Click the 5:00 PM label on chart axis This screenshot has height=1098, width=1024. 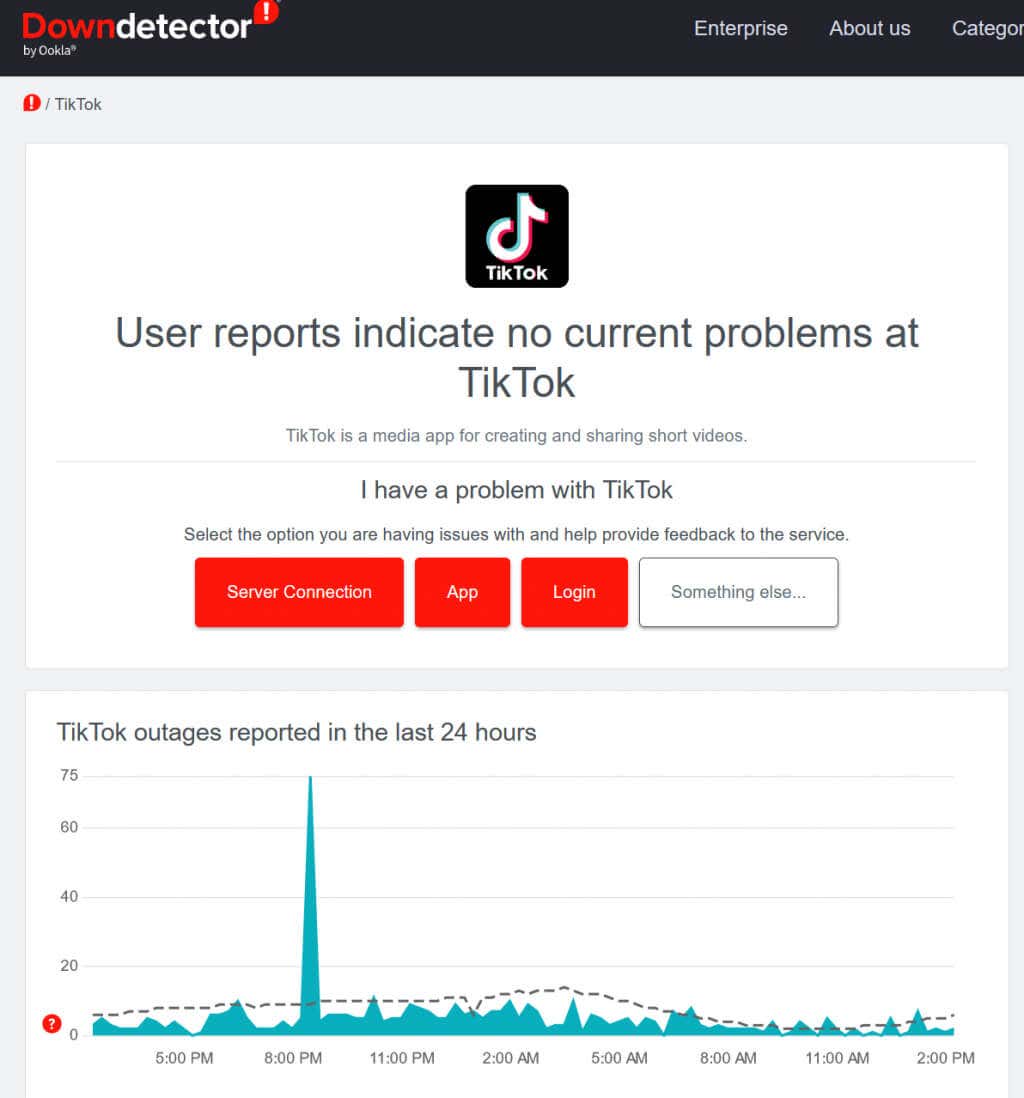[x=184, y=1058]
